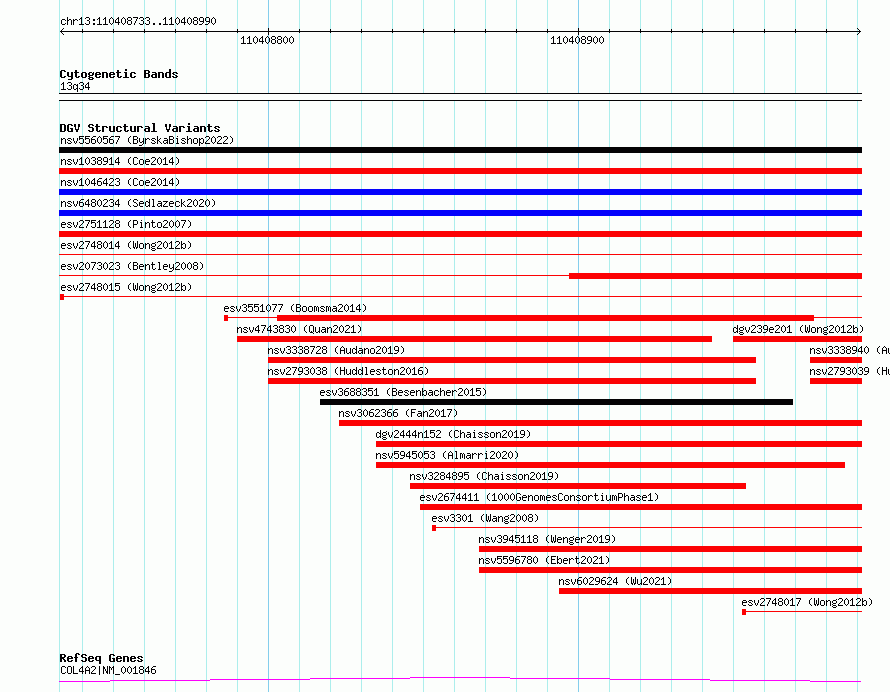The width and height of the screenshot is (890, 692).
Task: Click the small red start marker of esv3301
Action: point(434,528)
